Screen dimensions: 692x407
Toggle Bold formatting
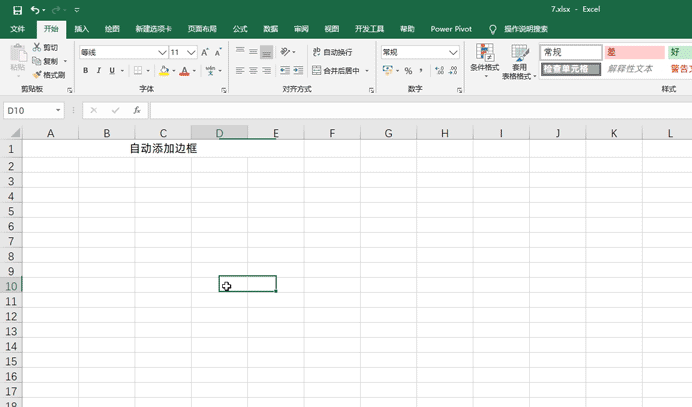[86, 71]
